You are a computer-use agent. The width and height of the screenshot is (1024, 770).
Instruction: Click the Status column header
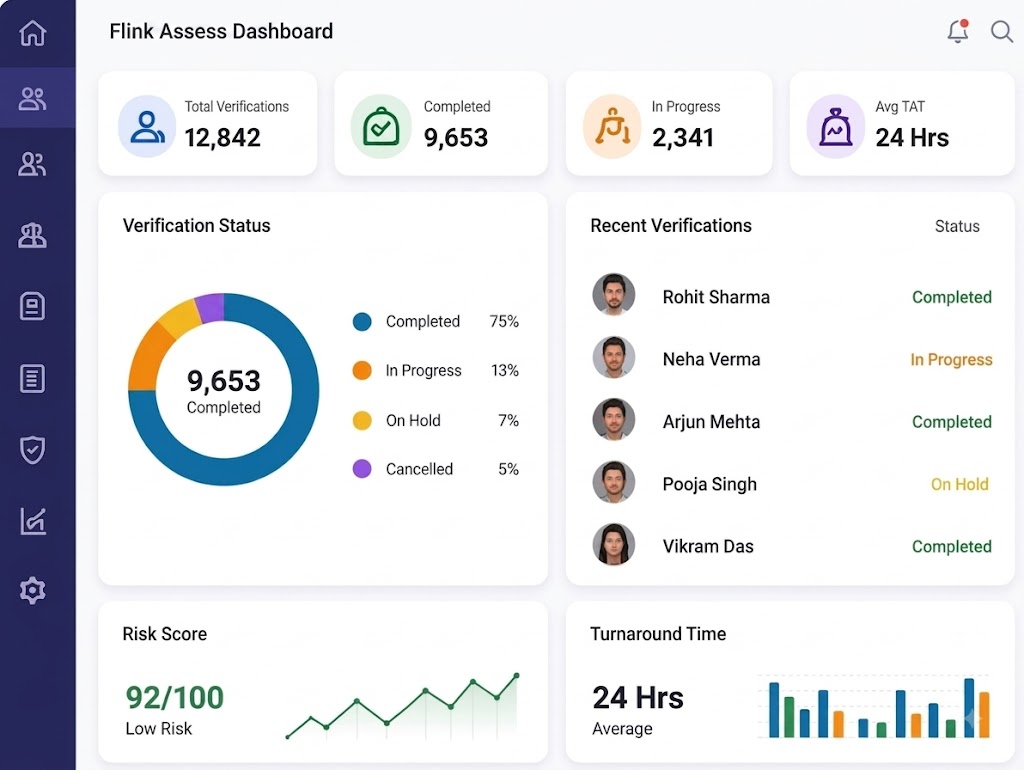click(957, 226)
